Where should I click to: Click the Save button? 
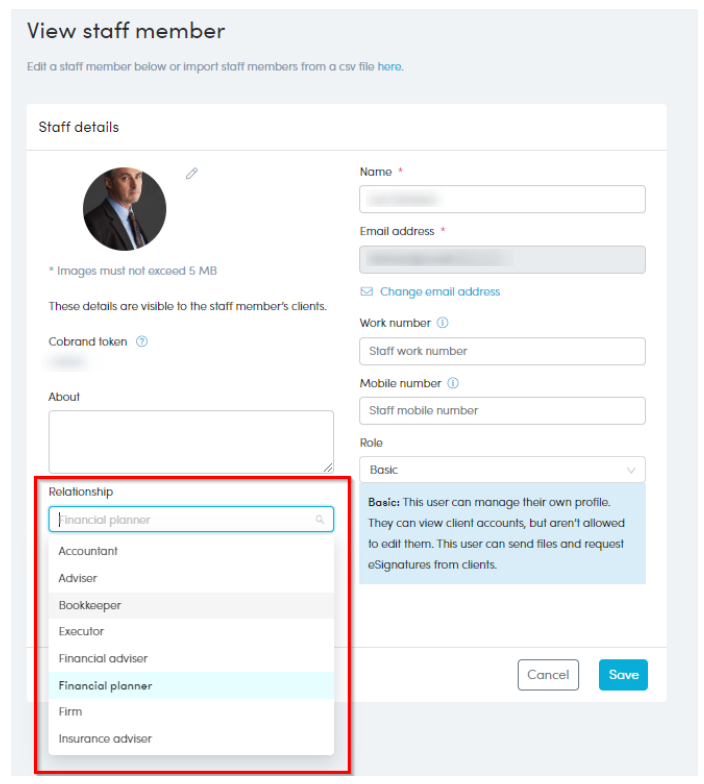point(623,674)
